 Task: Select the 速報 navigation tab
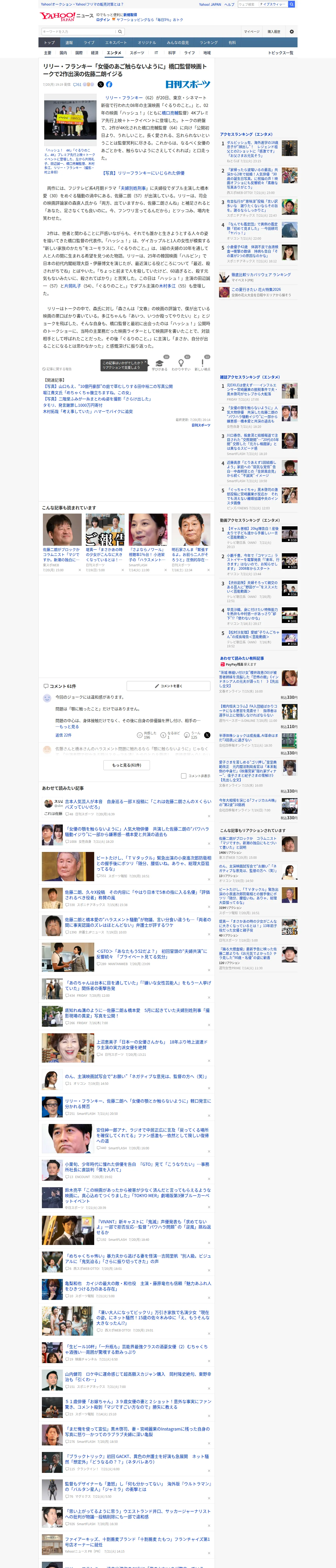coord(69,43)
